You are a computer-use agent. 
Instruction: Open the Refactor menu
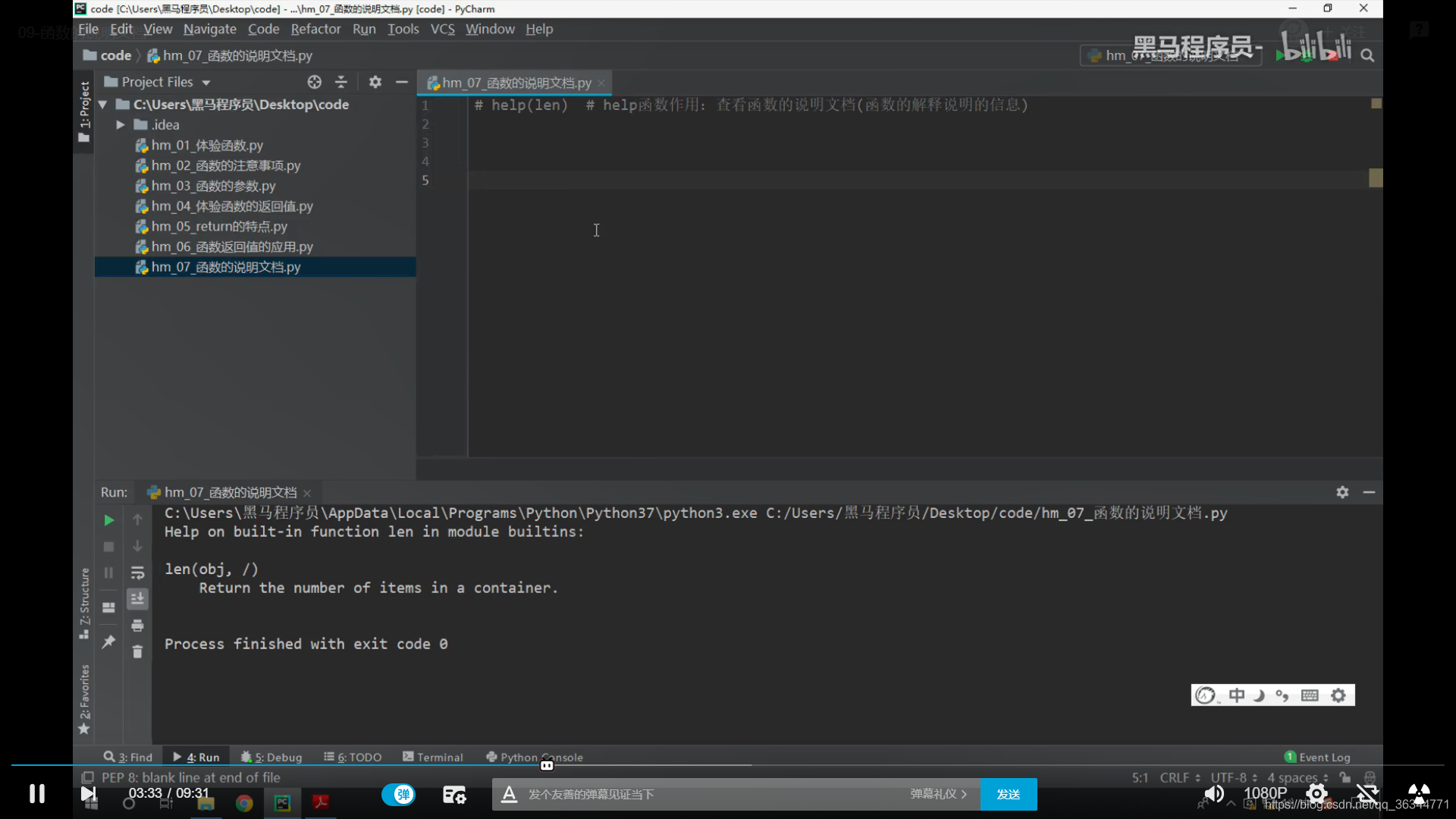315,29
